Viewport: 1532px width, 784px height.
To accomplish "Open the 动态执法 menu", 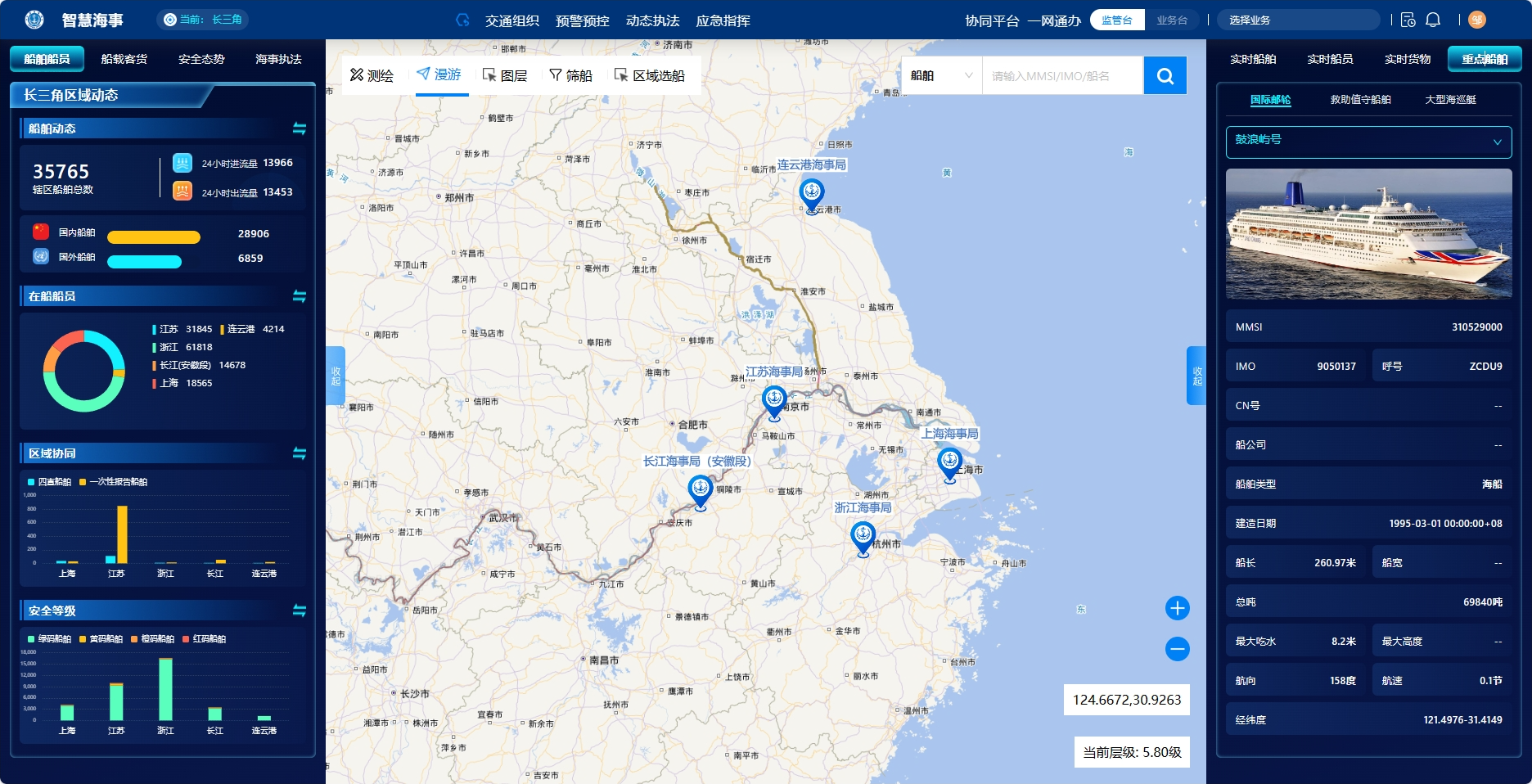I will coord(652,20).
